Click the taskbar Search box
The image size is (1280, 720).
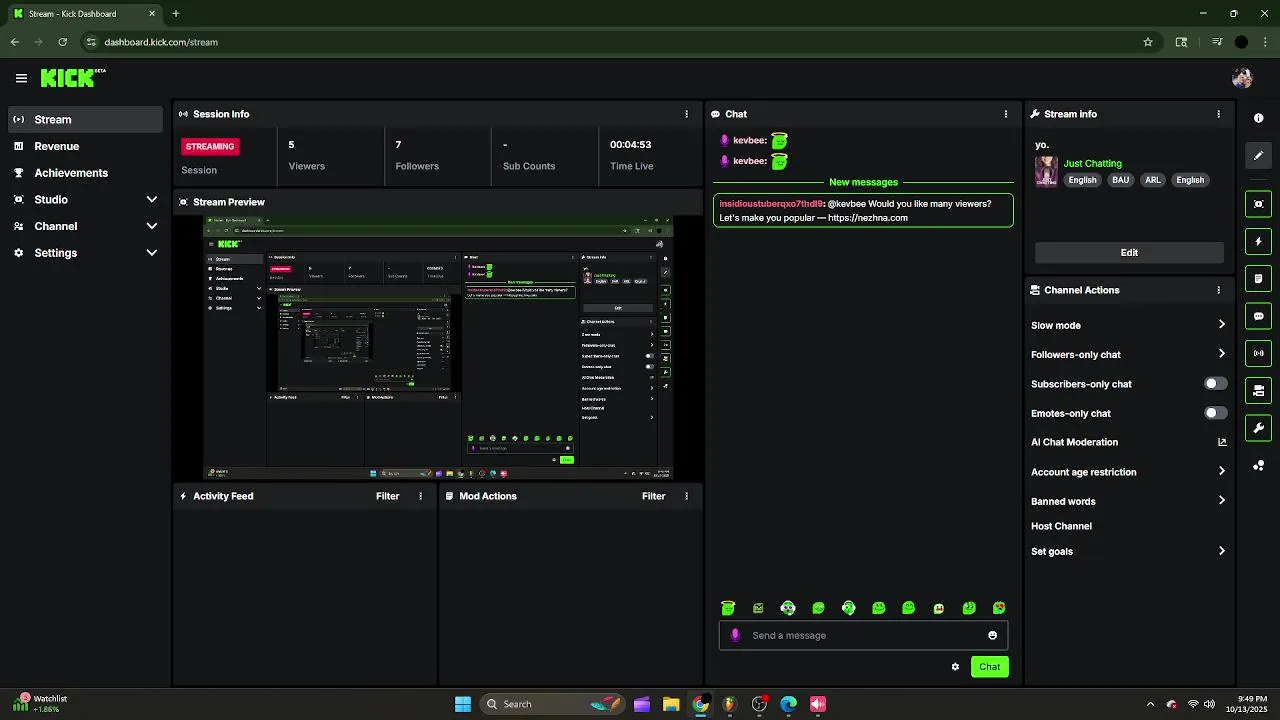tap(552, 704)
